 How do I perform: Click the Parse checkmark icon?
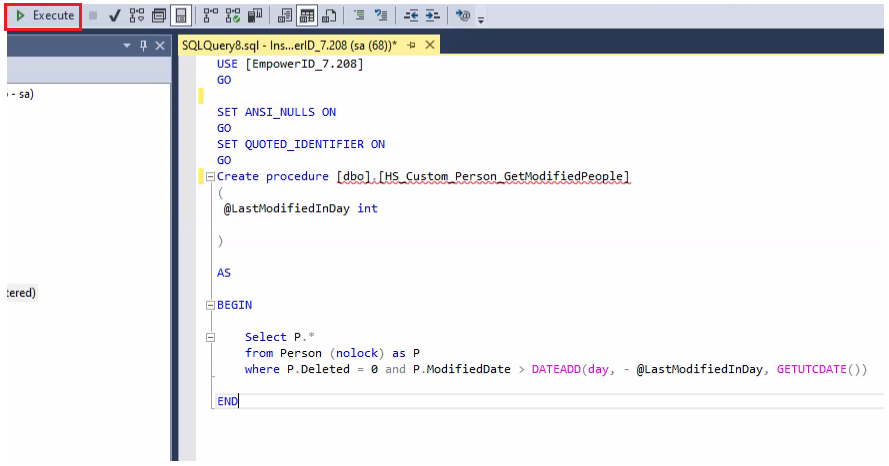(115, 16)
